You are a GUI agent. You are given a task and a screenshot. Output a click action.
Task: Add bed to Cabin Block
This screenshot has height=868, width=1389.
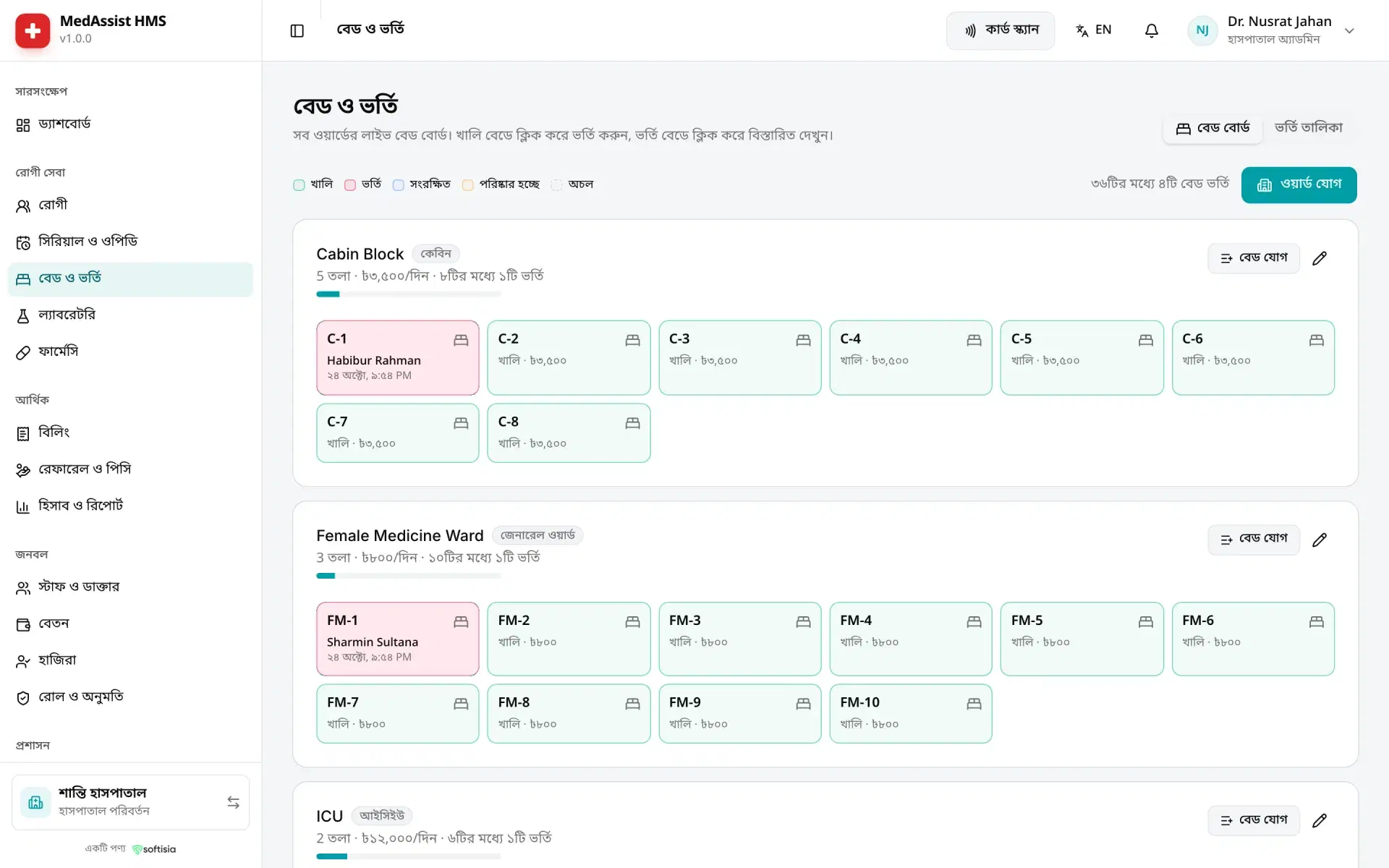(x=1253, y=258)
